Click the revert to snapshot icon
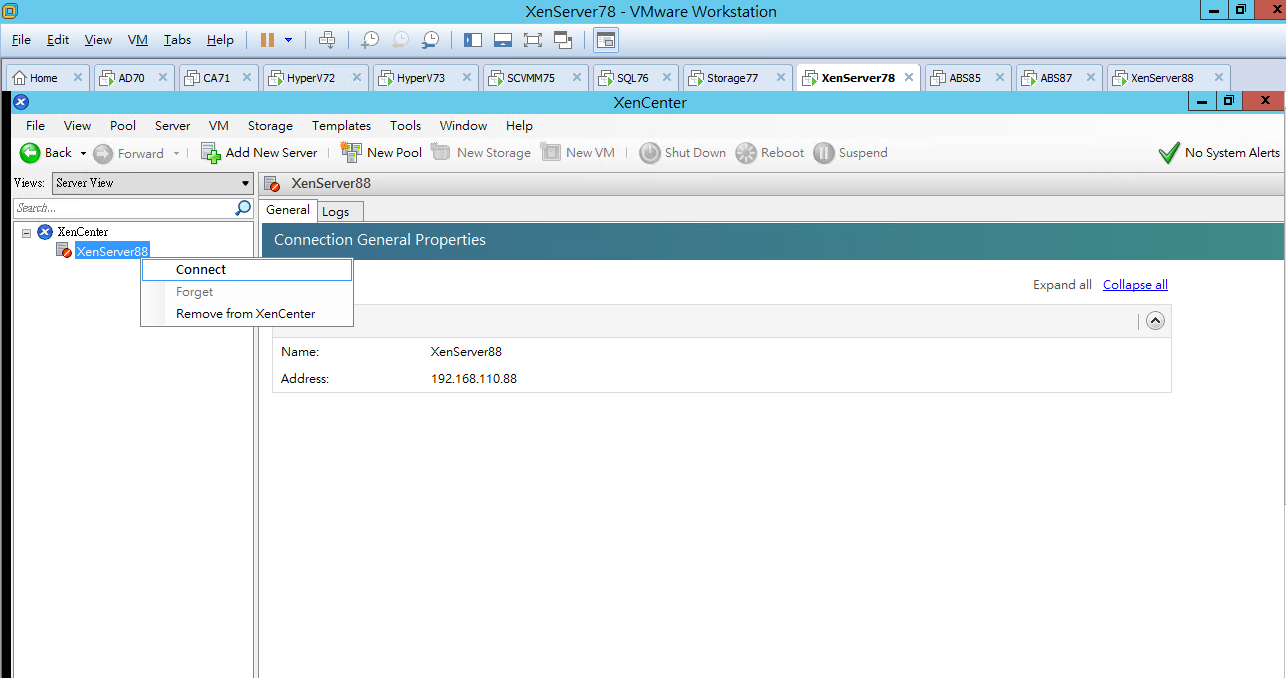The height and width of the screenshot is (678, 1286). [400, 40]
